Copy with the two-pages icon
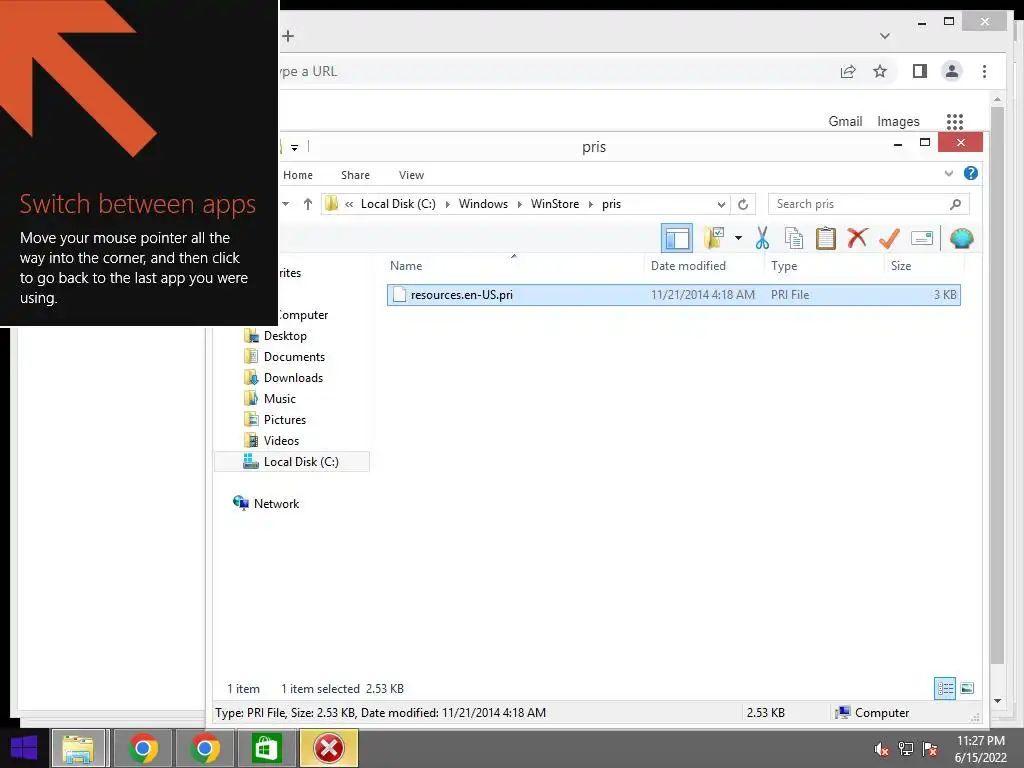 tap(793, 238)
